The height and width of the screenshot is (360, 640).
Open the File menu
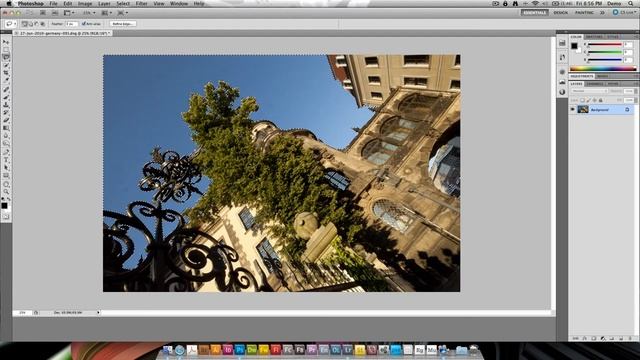coord(53,3)
